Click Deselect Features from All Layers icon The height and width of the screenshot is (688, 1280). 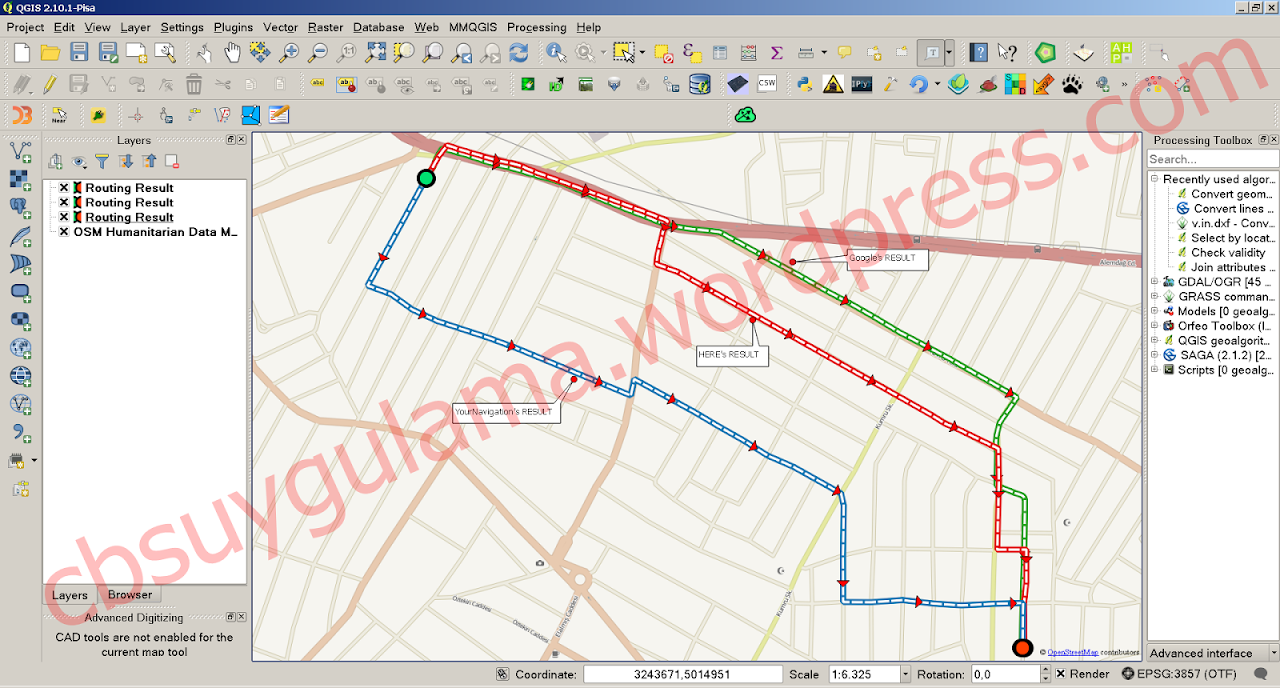point(663,52)
